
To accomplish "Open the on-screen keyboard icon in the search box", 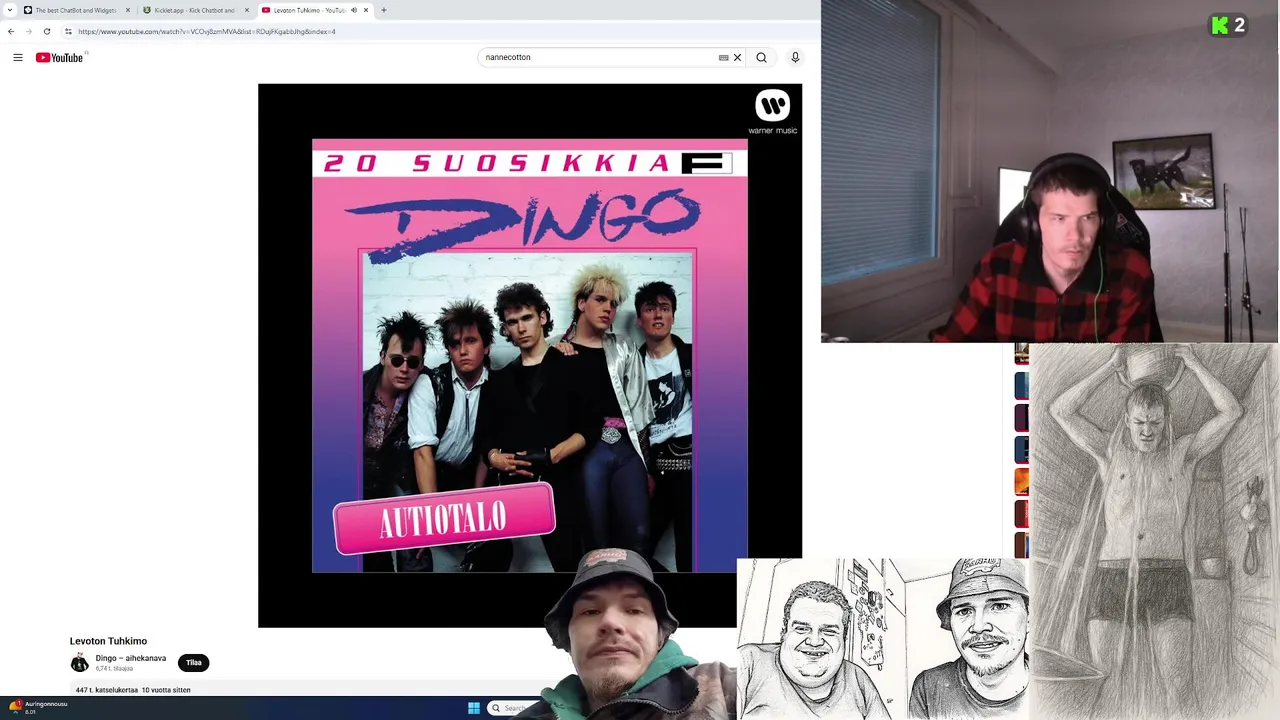I will click(723, 57).
